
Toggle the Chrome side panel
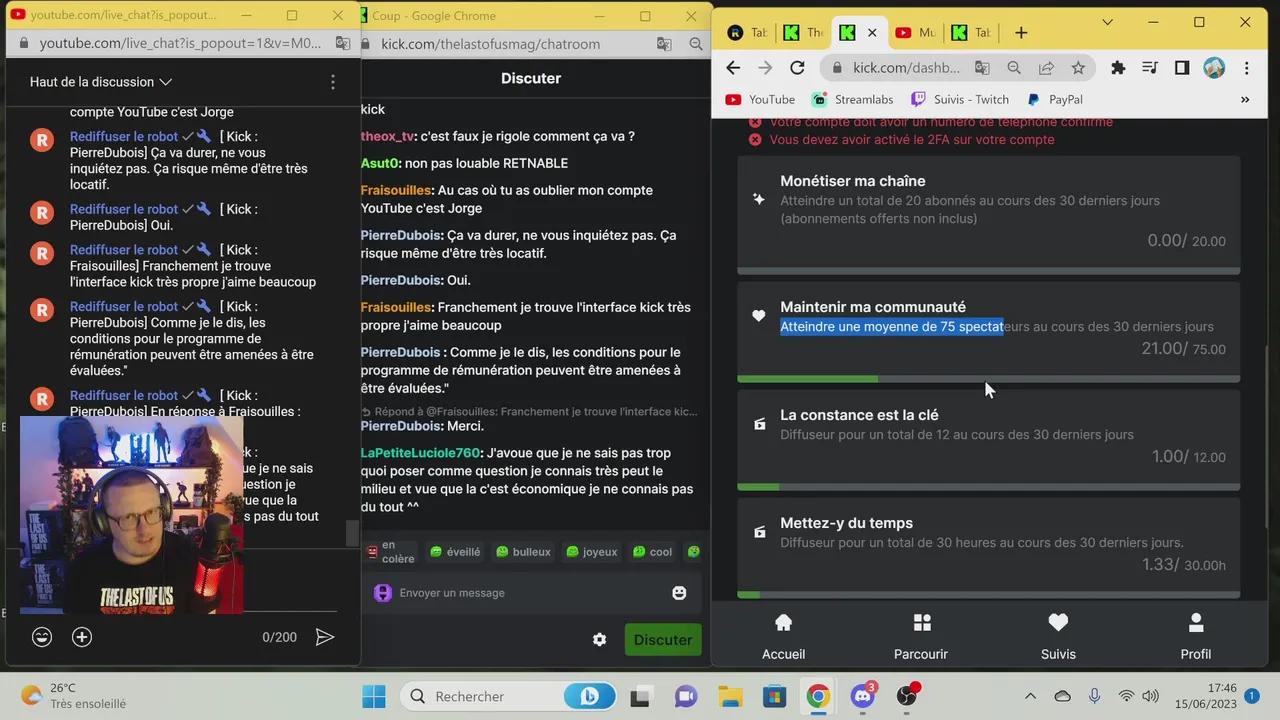click(1182, 68)
